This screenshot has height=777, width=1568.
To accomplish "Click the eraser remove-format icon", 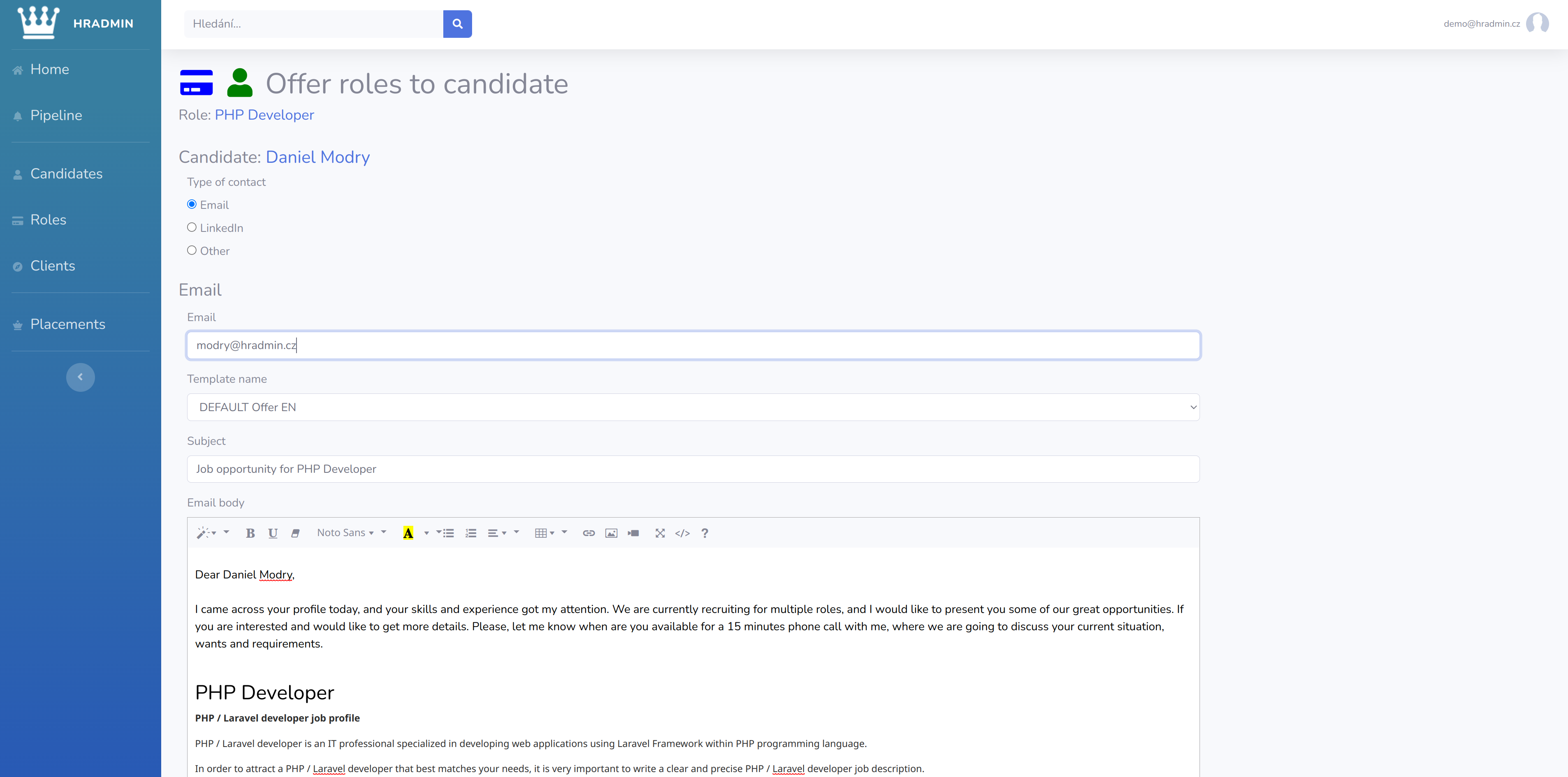I will pyautogui.click(x=295, y=533).
